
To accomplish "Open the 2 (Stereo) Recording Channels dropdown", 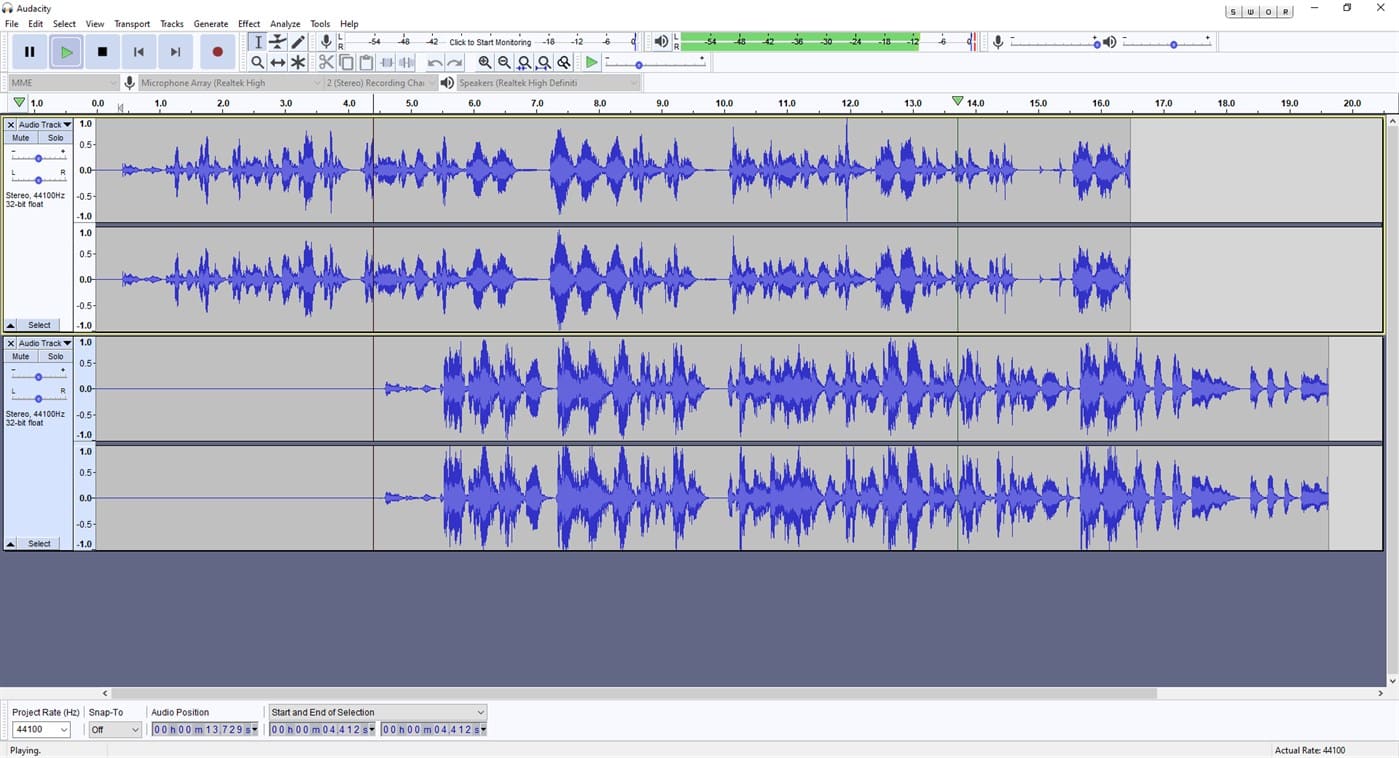I will (x=380, y=83).
